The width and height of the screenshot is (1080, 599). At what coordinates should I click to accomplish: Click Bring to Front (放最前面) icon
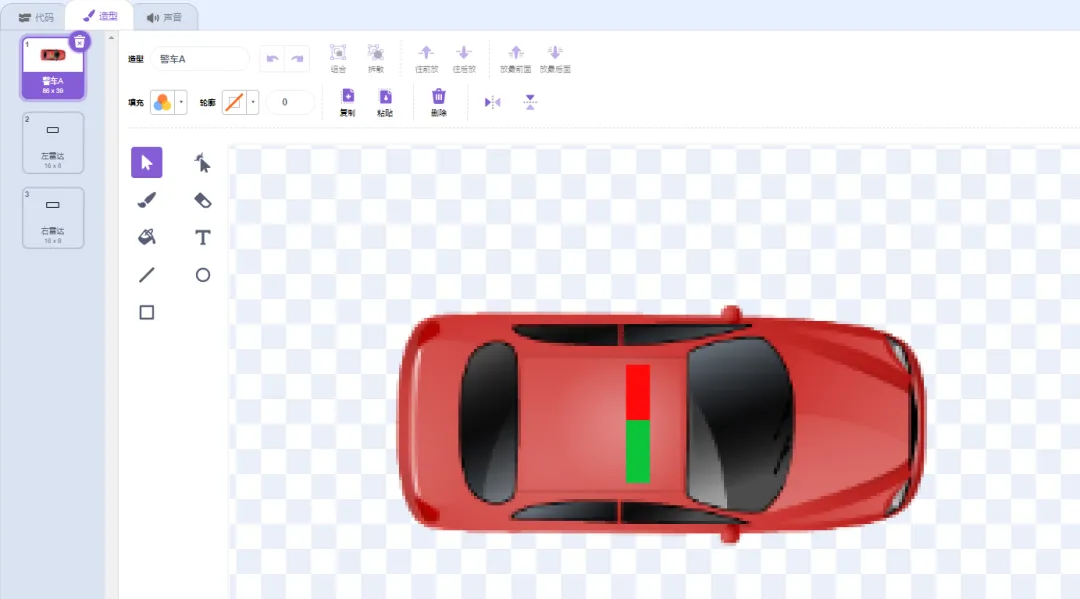pos(515,53)
